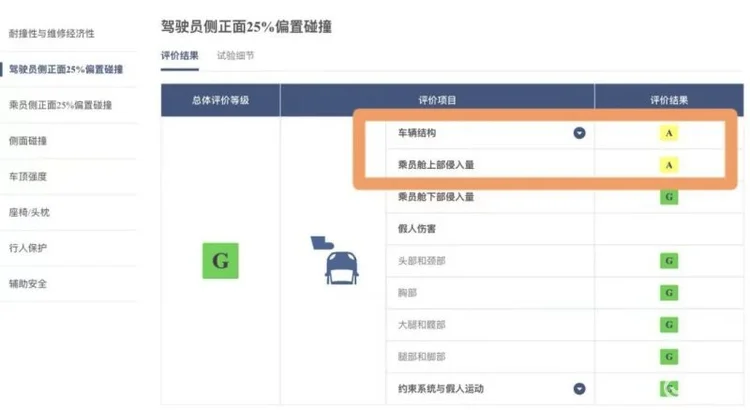The height and width of the screenshot is (410, 750).
Task: Switch to 评价结果 tab
Action: (x=179, y=55)
